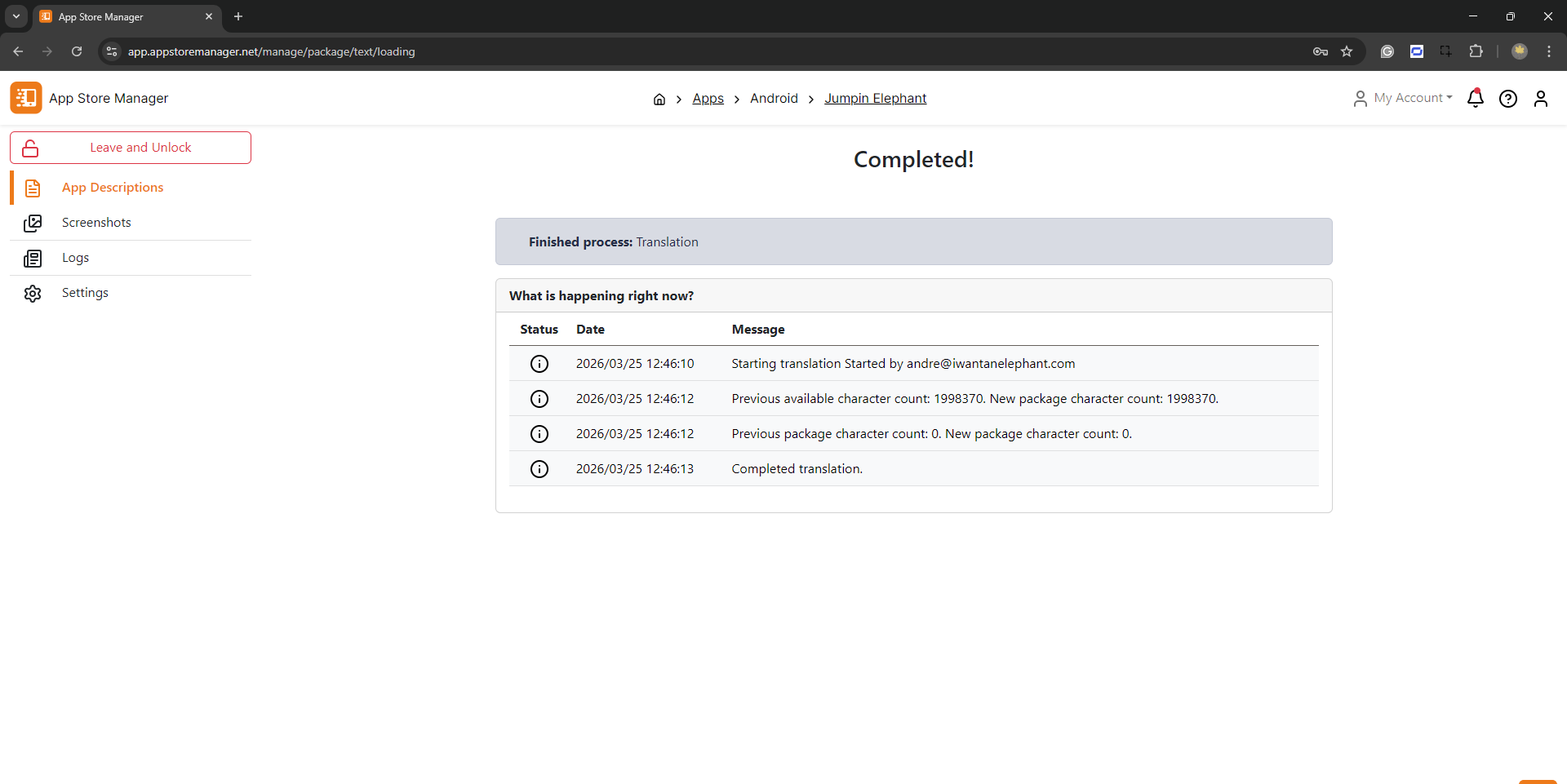Reload the page
1567x784 pixels.
77,51
